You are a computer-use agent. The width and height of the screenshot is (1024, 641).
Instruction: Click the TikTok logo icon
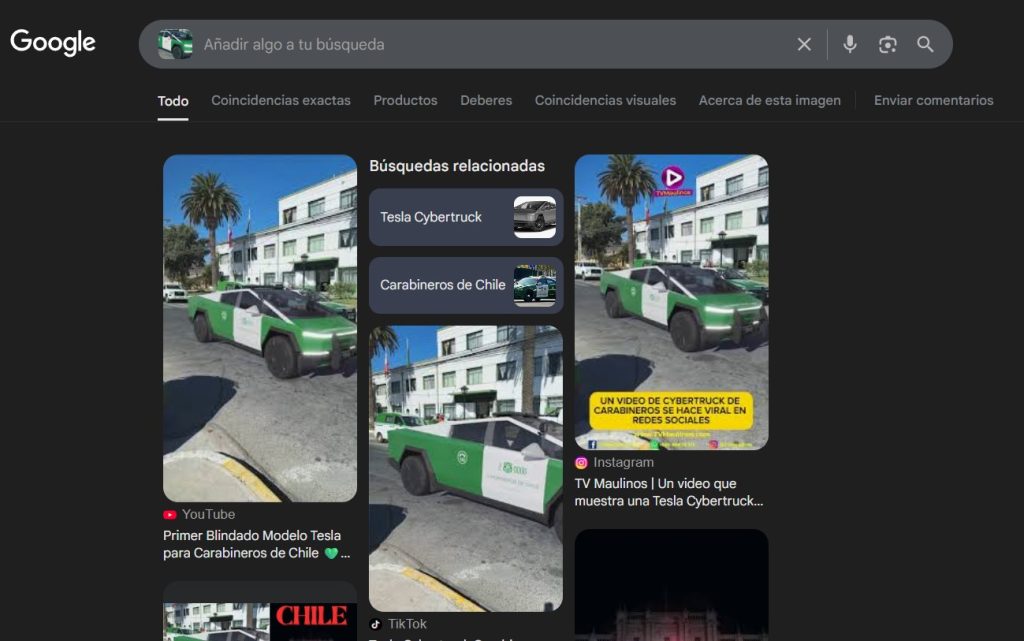coord(376,624)
